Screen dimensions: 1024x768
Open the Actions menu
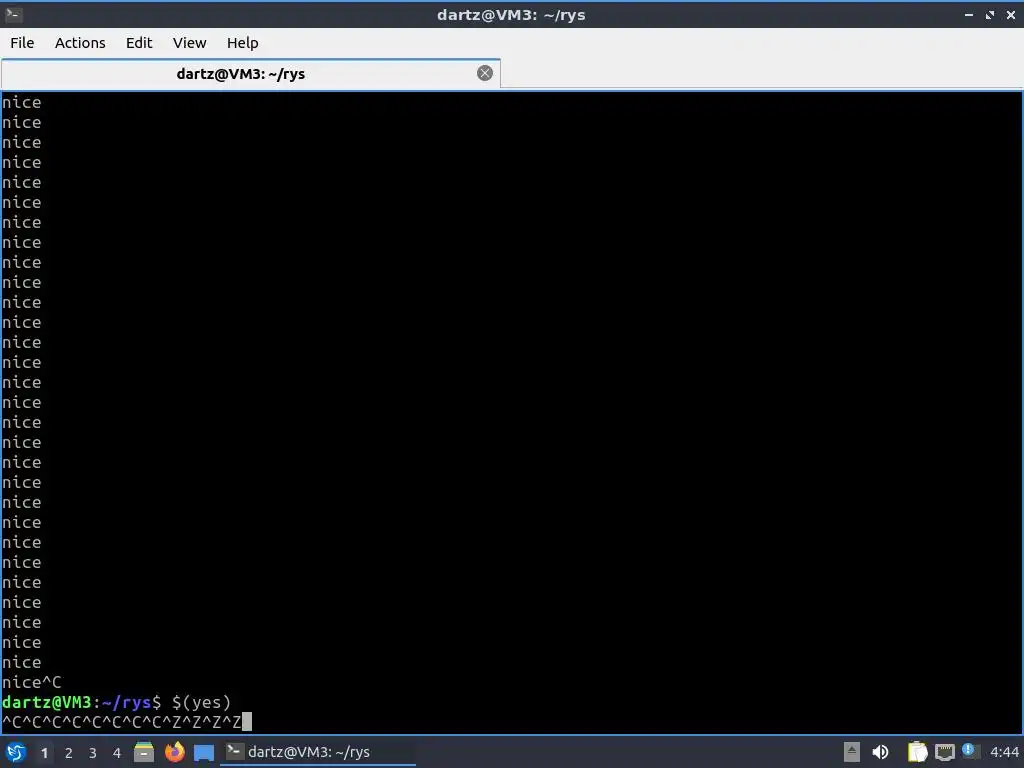[x=80, y=43]
